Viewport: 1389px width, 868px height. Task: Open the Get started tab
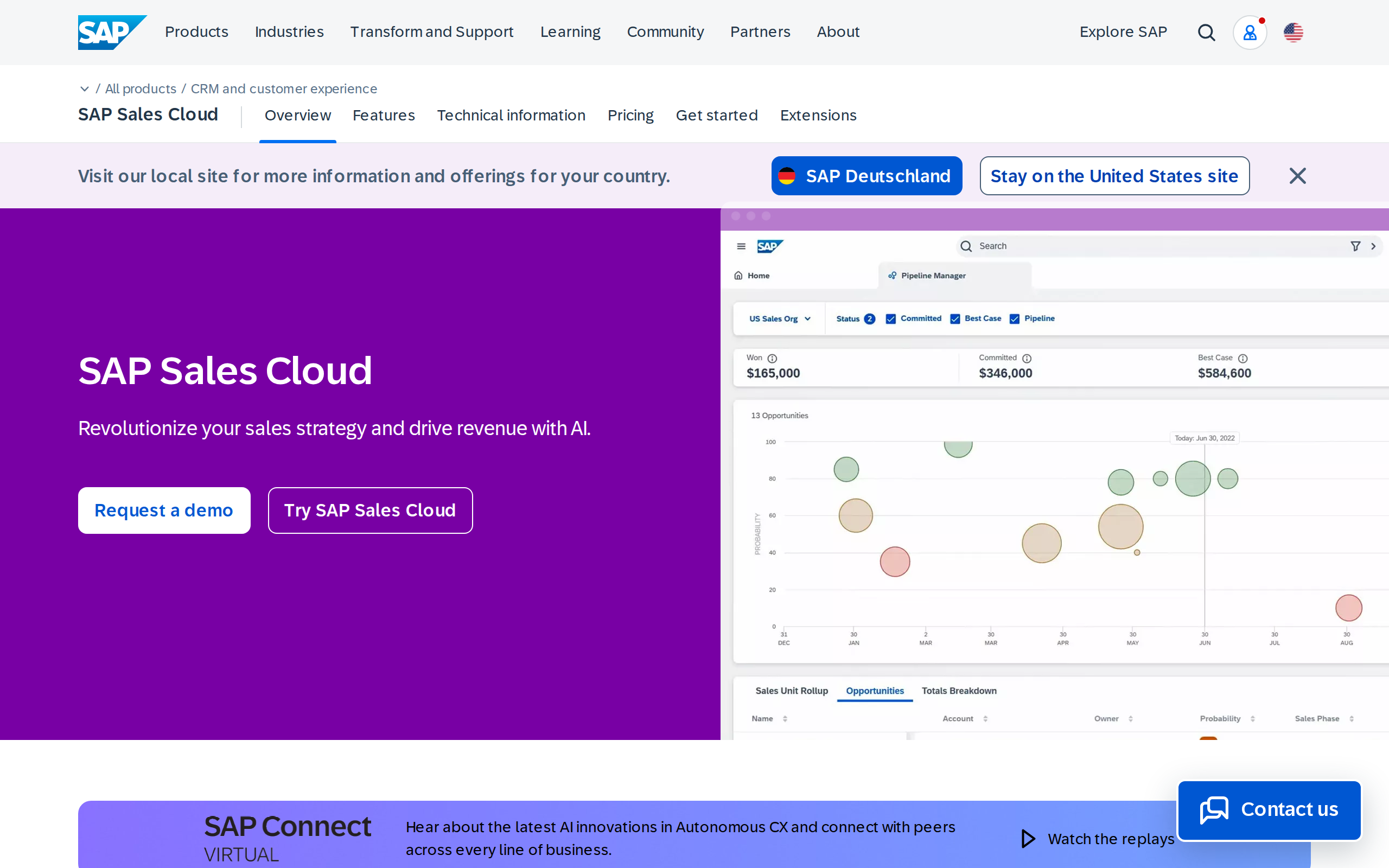point(716,116)
